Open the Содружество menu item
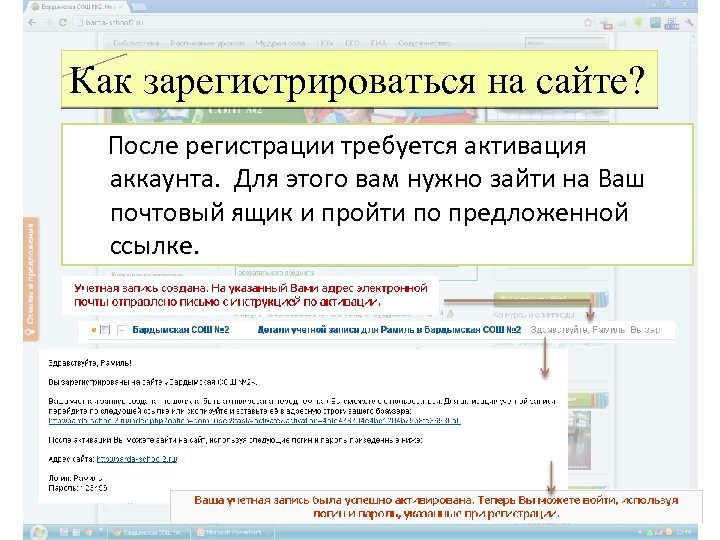The width and height of the screenshot is (720, 540). tap(424, 43)
